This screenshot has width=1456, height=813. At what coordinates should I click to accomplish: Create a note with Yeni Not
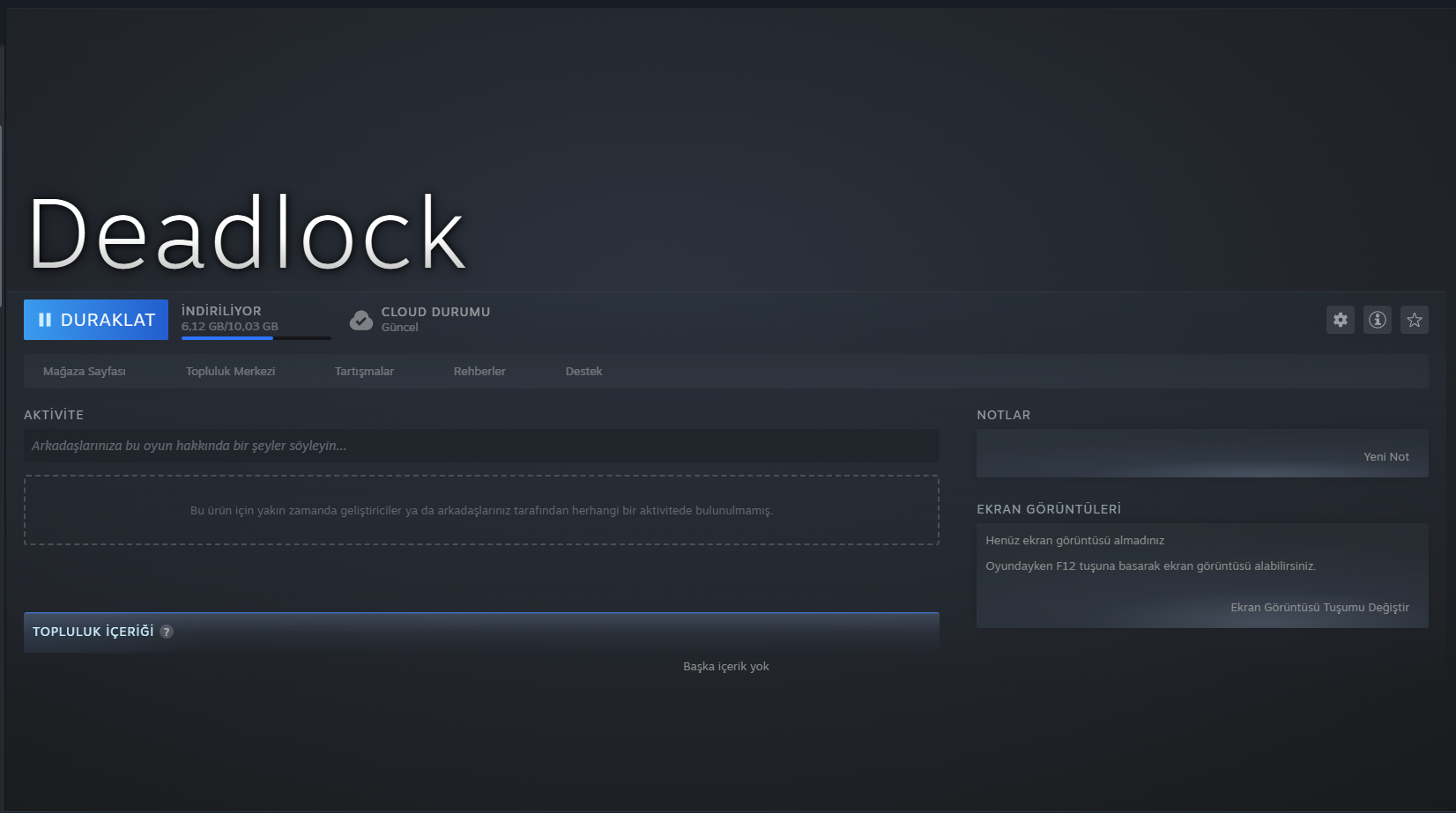(1386, 456)
